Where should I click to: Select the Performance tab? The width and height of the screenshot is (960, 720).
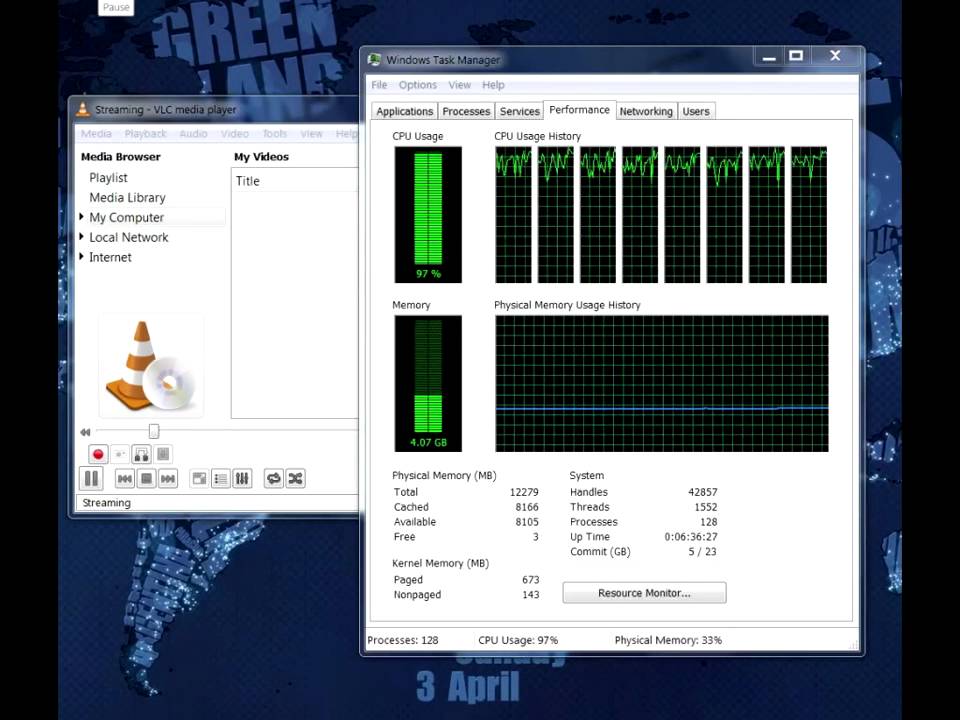click(x=579, y=110)
